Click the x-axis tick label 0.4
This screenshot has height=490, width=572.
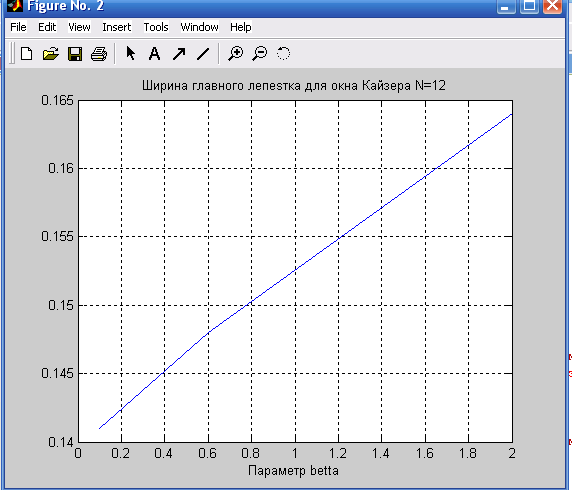(x=163, y=454)
